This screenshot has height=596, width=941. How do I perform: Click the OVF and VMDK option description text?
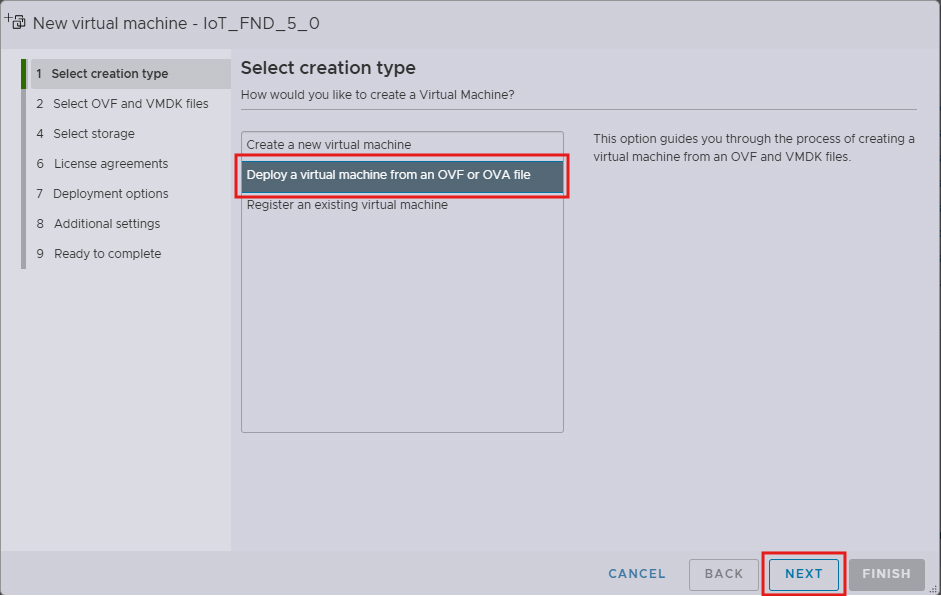tap(754, 148)
